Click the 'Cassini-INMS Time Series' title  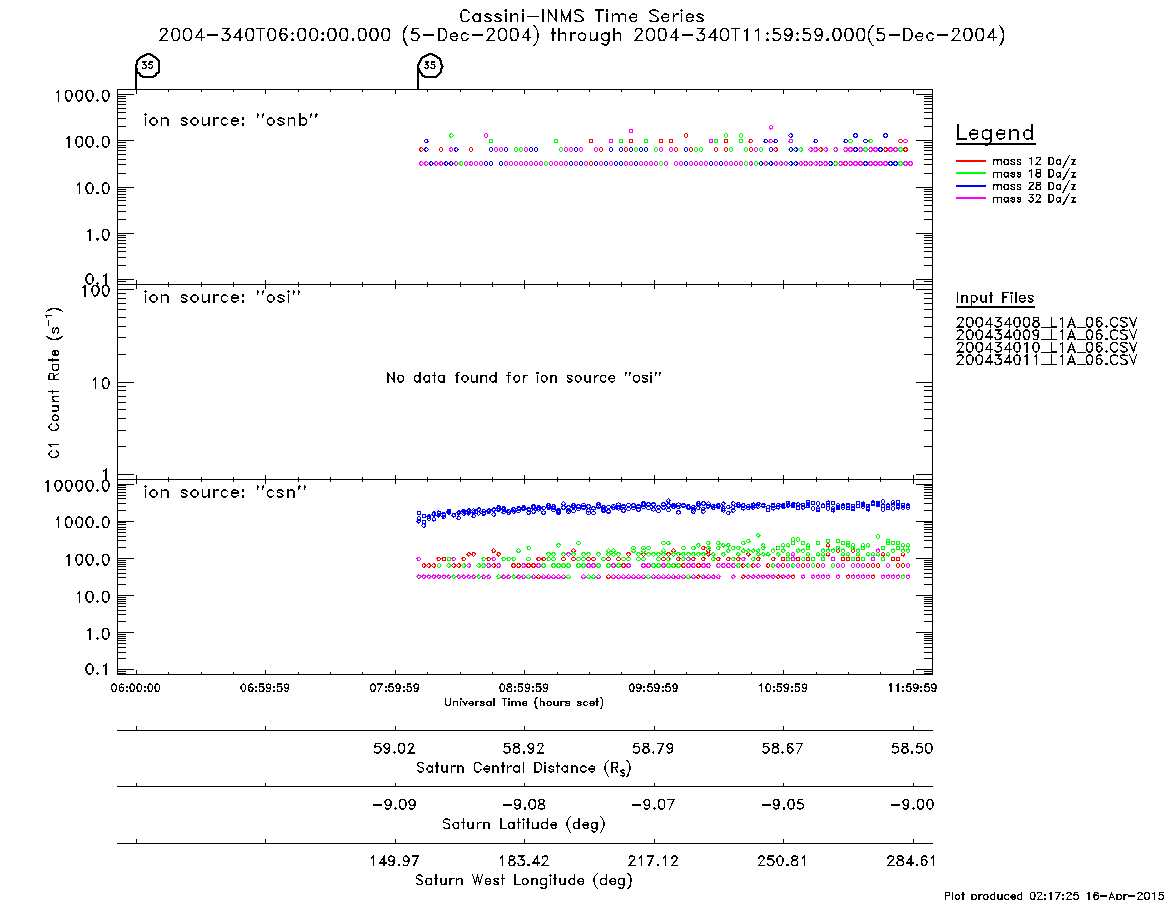(x=582, y=16)
